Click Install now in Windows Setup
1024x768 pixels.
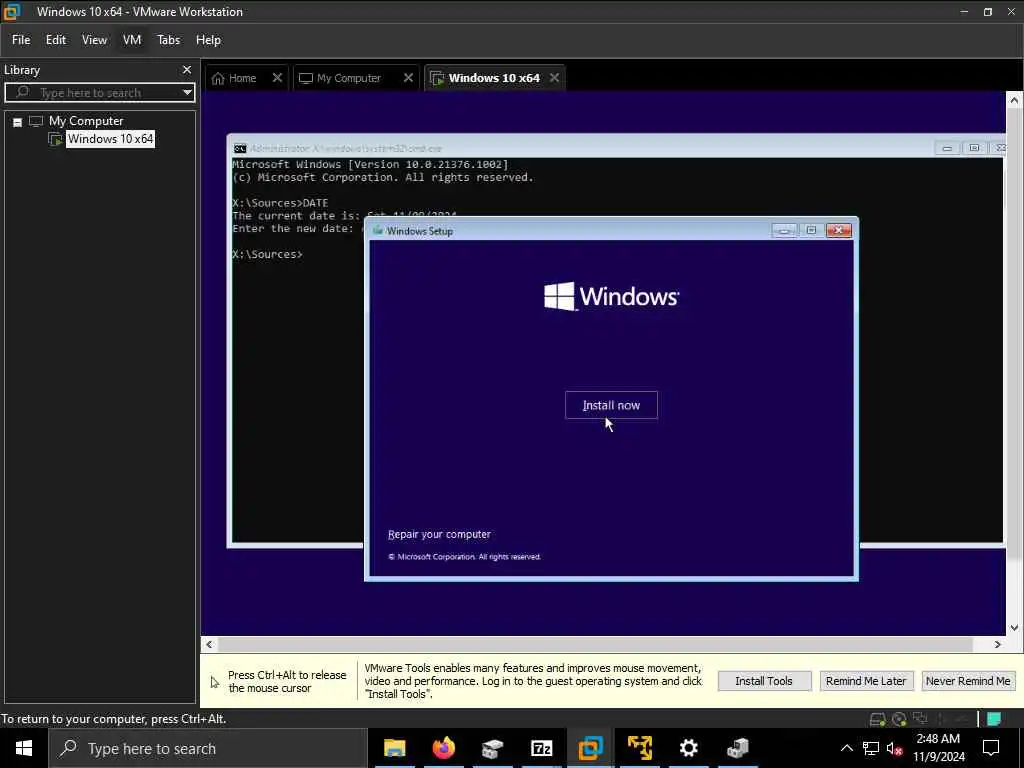coord(611,405)
